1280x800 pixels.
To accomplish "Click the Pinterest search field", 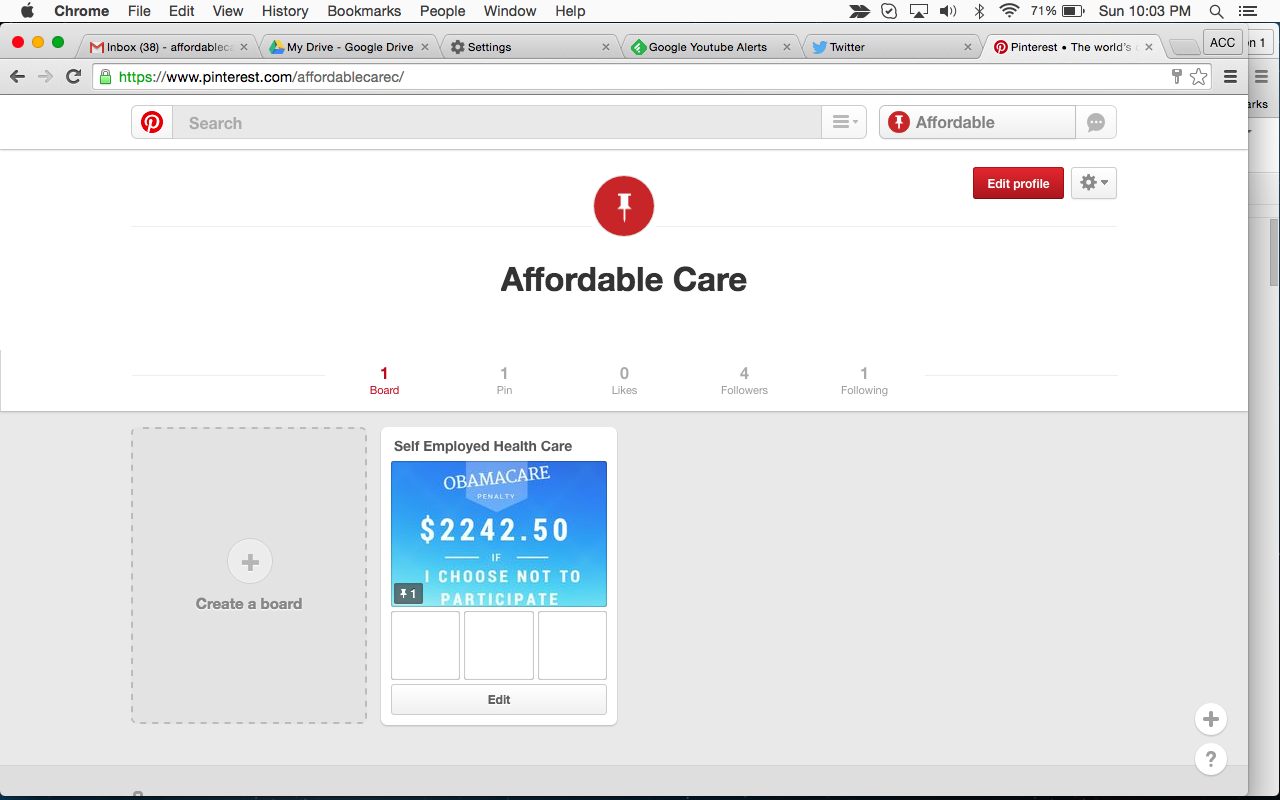I will pos(497,123).
